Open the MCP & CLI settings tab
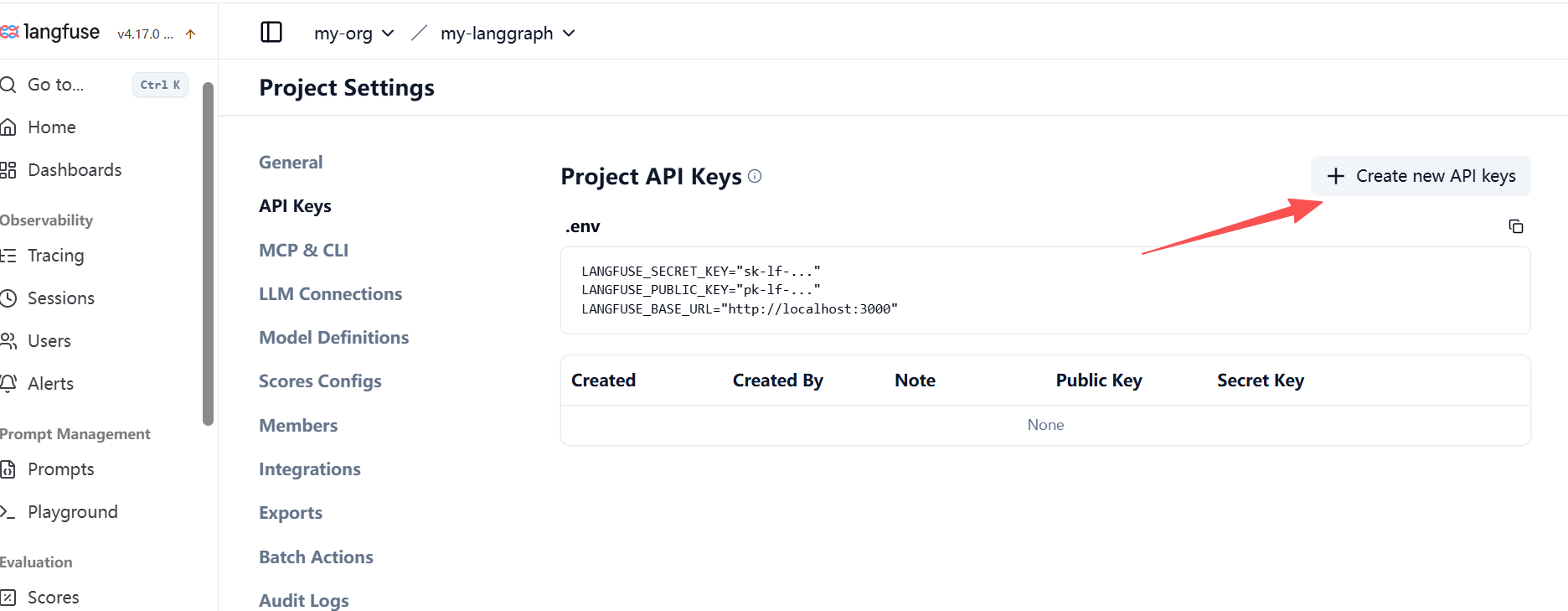Viewport: 1568px width, 611px height. [x=303, y=251]
